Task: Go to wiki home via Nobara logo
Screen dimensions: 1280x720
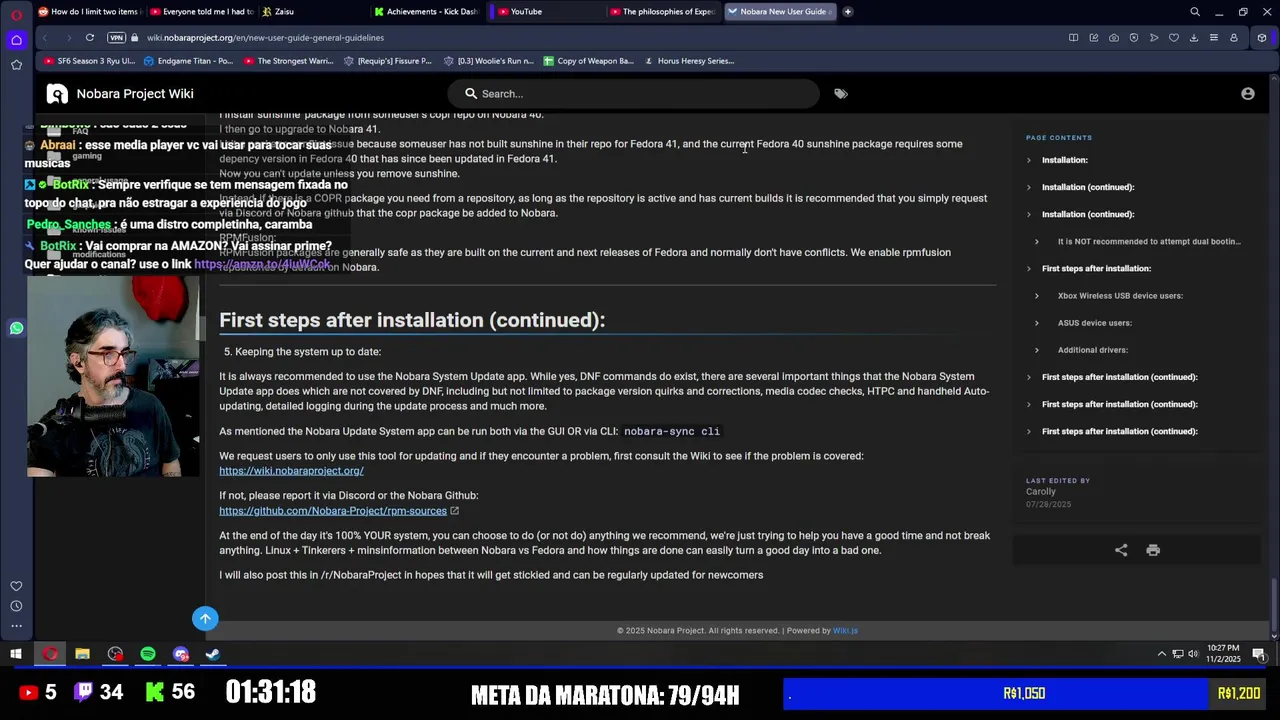Action: (x=58, y=94)
